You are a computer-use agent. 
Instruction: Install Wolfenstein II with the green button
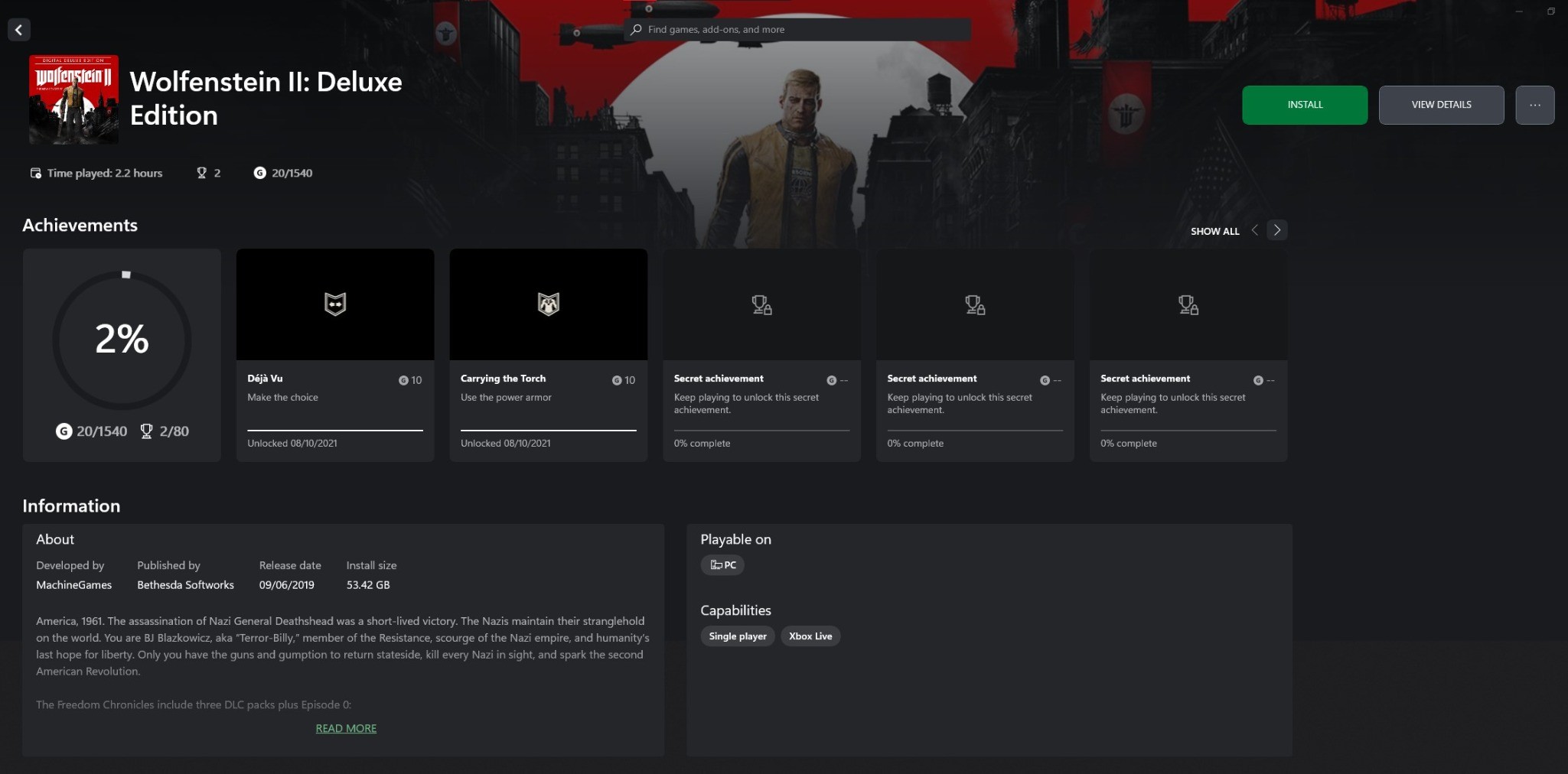[x=1305, y=105]
